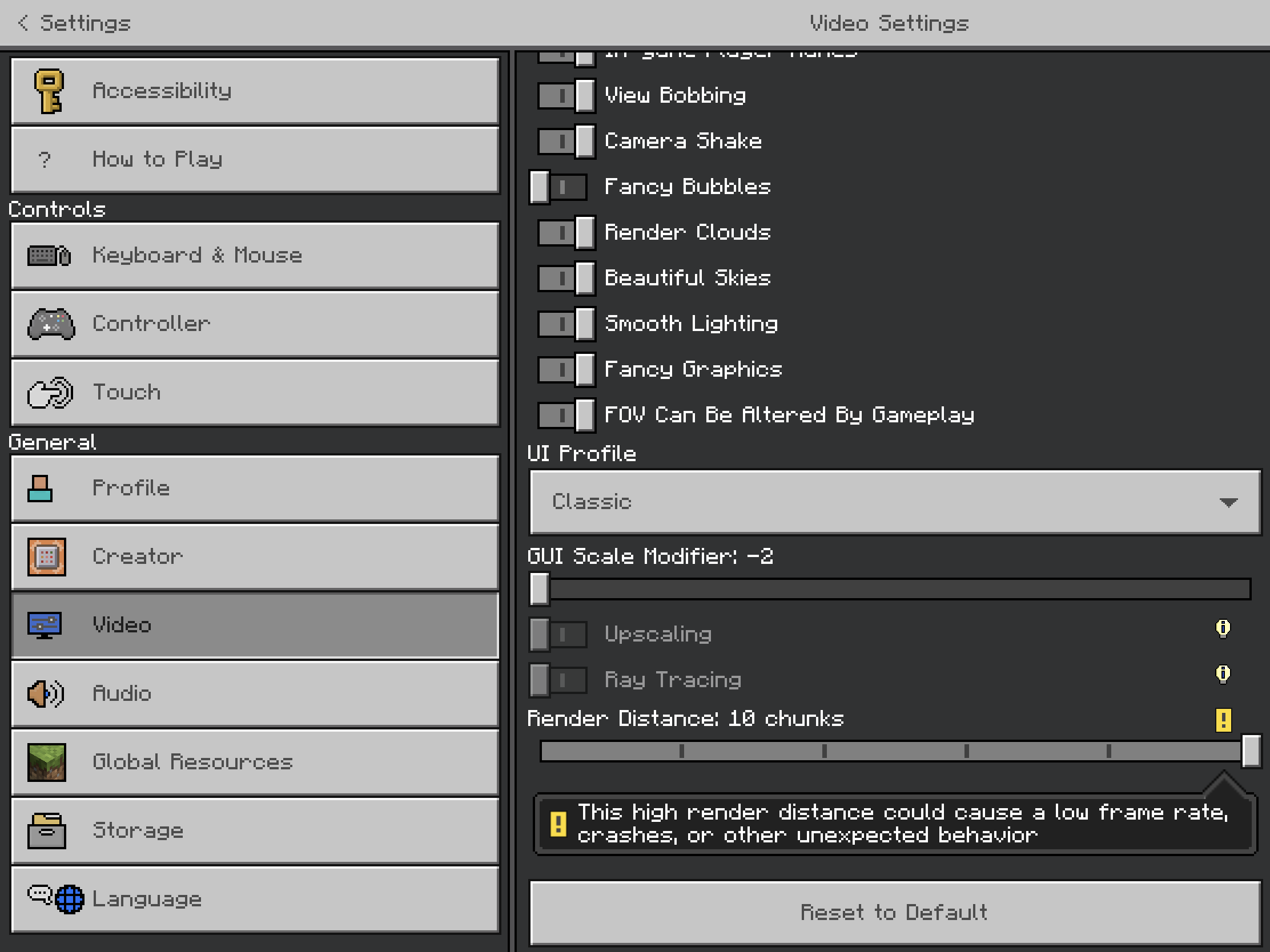Turn off View Bobbing switch
Viewport: 1270px width, 952px height.
pyautogui.click(x=566, y=95)
